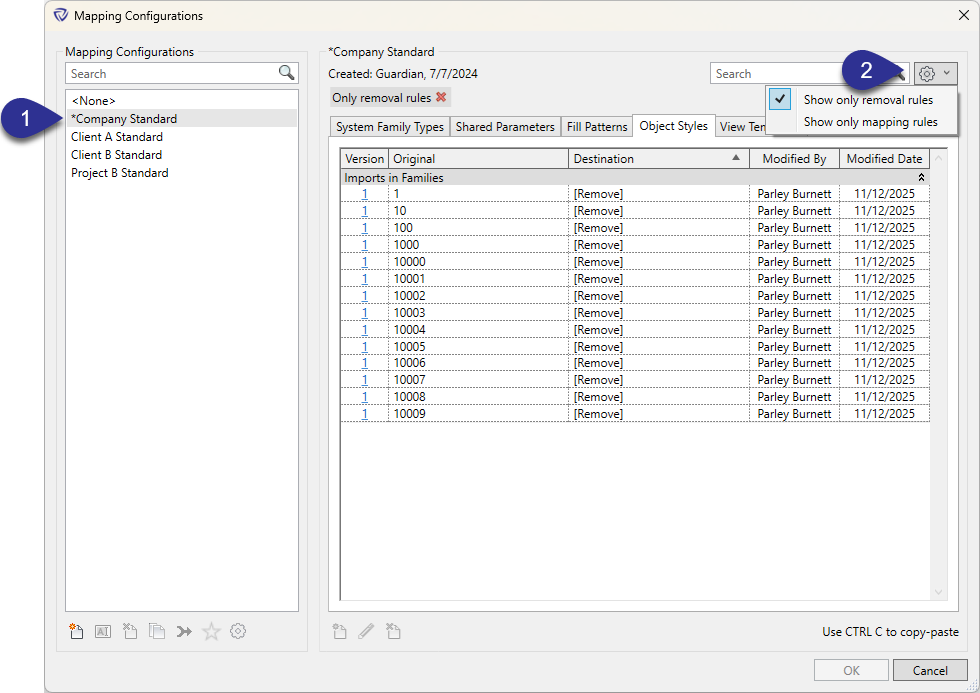Image resolution: width=980 pixels, height=693 pixels.
Task: Click the Modified By column header
Action: pyautogui.click(x=794, y=159)
